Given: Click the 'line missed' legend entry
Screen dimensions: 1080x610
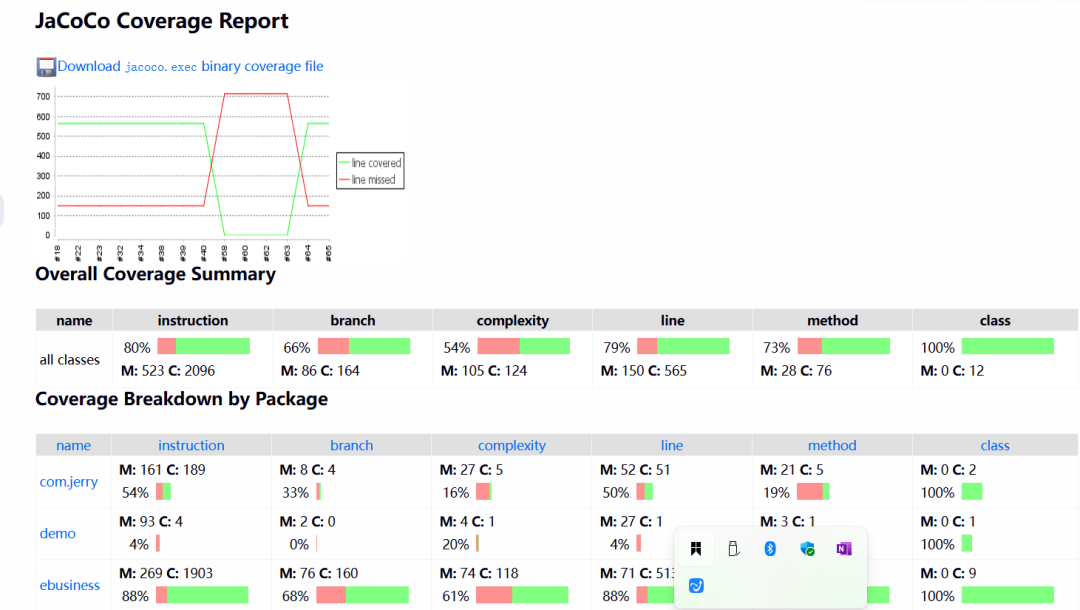Looking at the screenshot, I should [367, 180].
